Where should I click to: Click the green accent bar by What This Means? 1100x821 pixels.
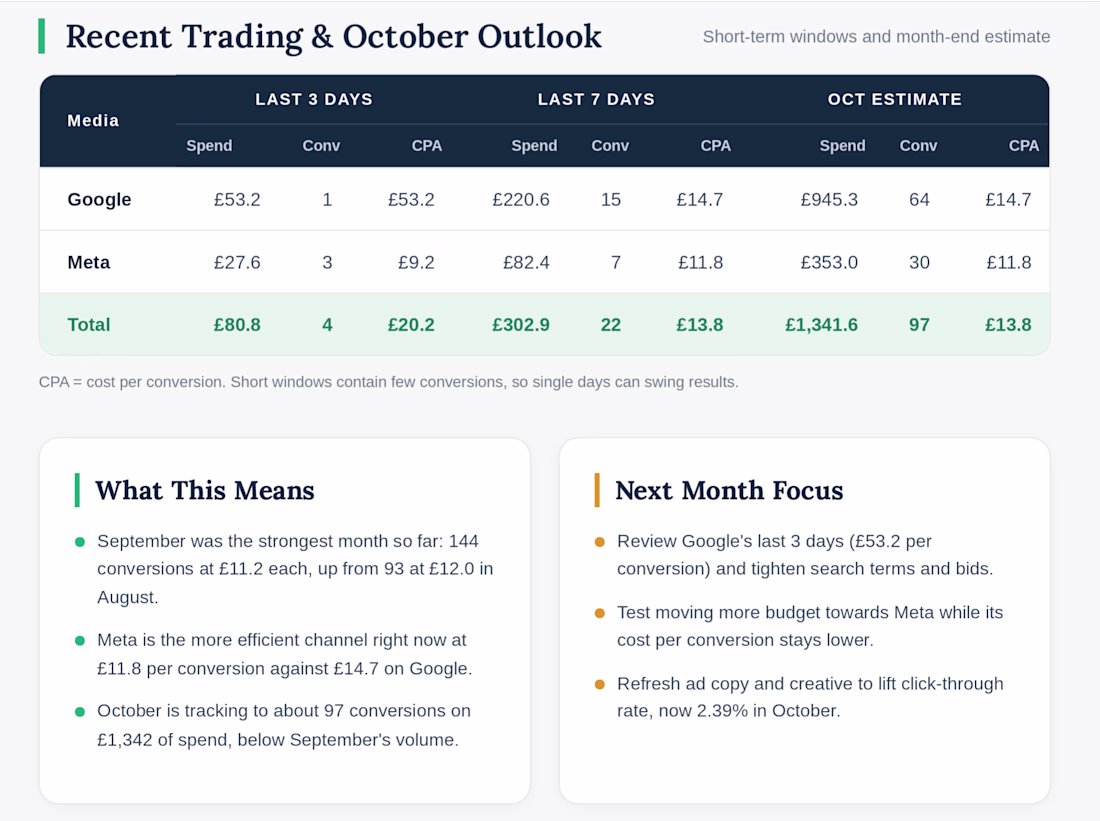pyautogui.click(x=77, y=490)
